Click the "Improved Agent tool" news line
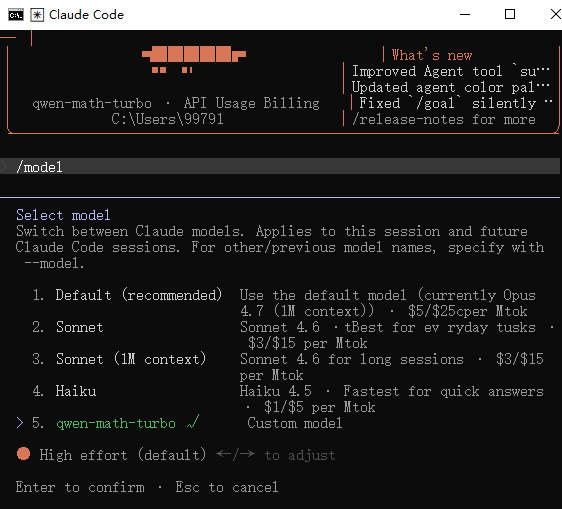The height and width of the screenshot is (509, 562). pyautogui.click(x=450, y=71)
